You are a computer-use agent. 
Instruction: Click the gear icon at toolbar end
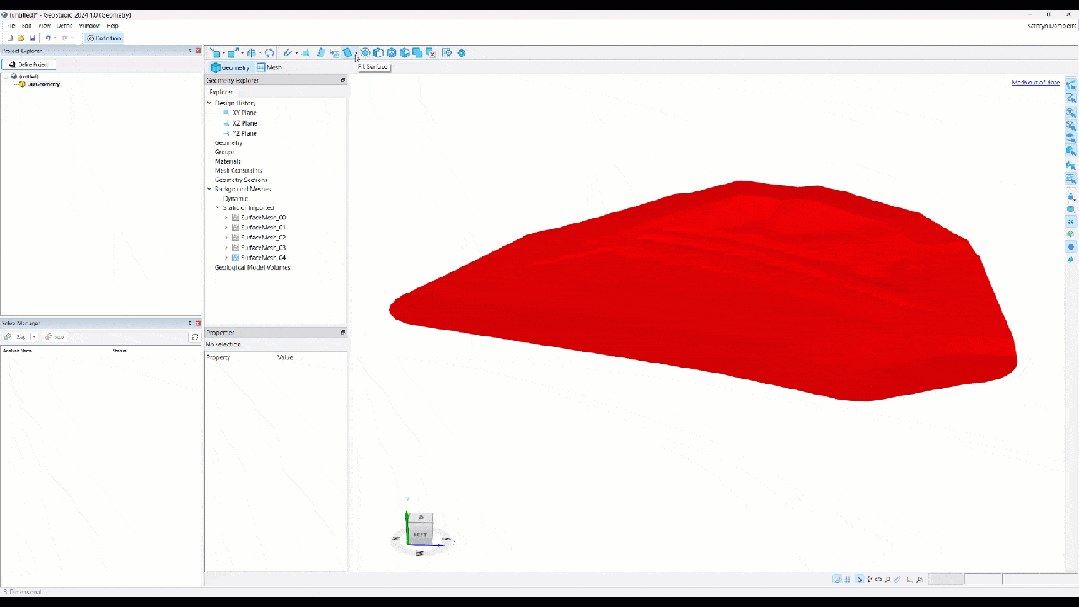point(461,53)
